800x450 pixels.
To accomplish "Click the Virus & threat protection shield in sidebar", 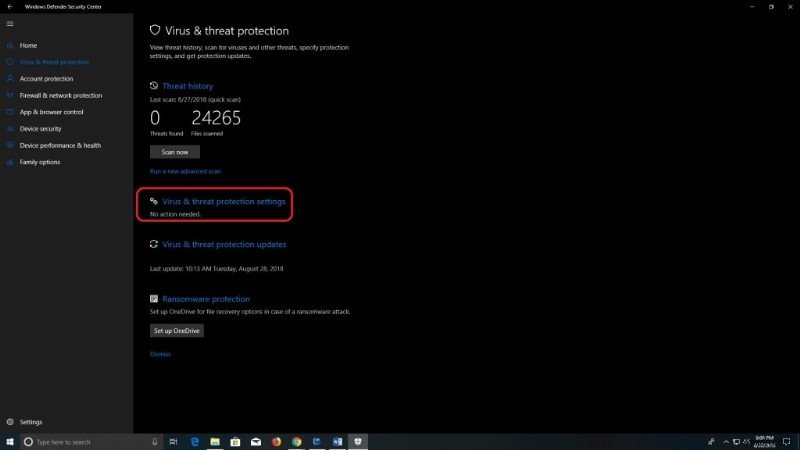I will pos(10,62).
